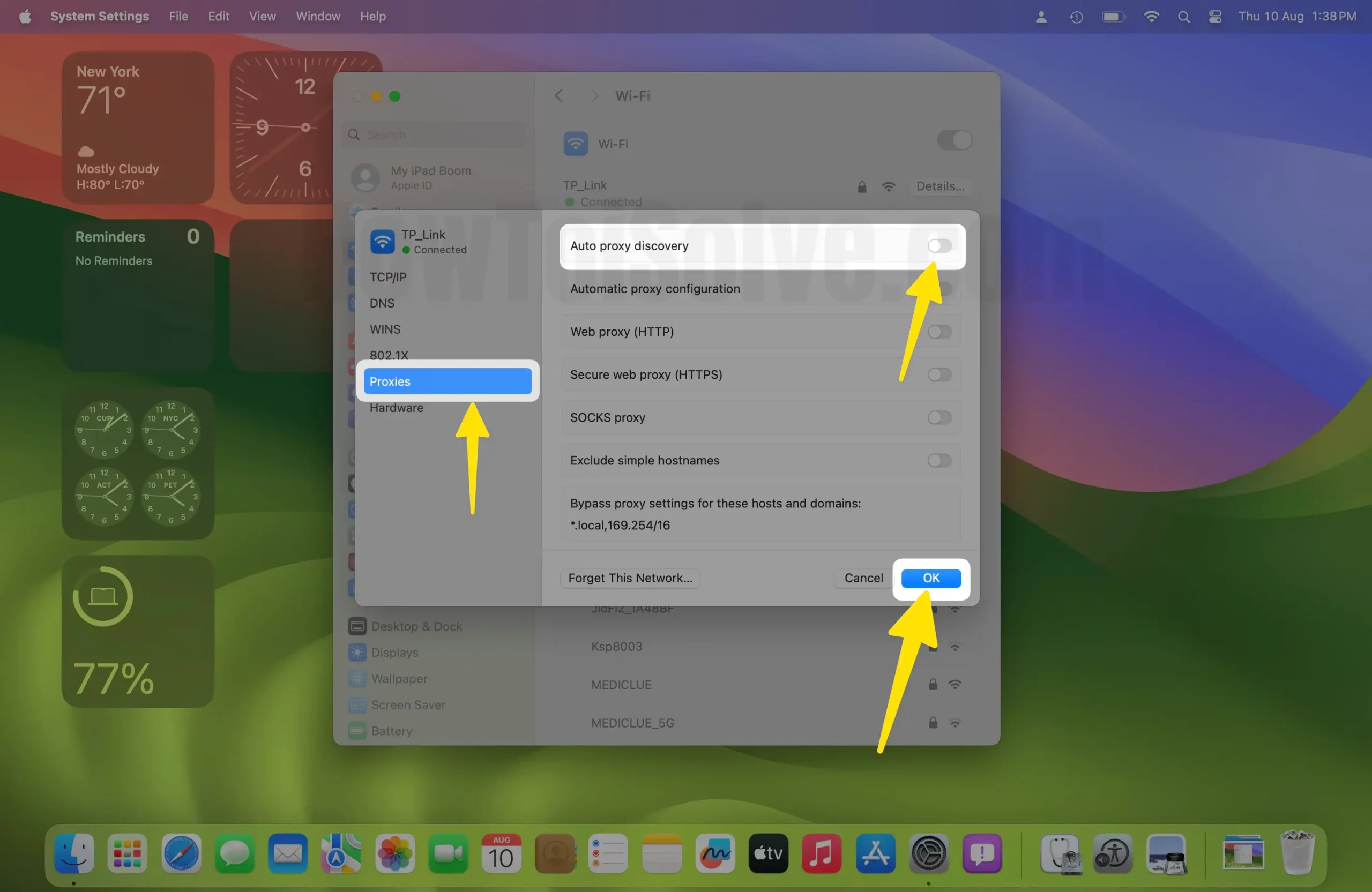Screen dimensions: 1372x892
Task: Open the Hardware network settings
Action: pos(396,407)
